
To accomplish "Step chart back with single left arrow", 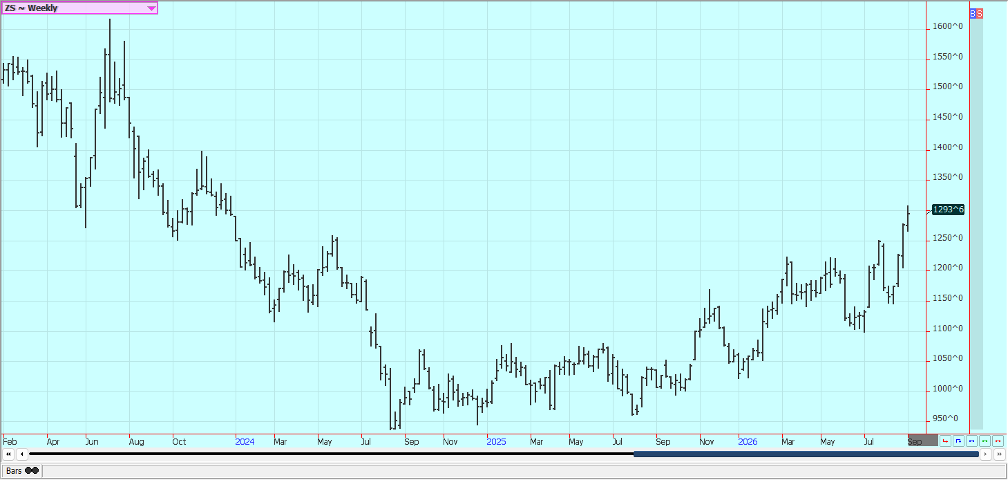I will 22,454.
